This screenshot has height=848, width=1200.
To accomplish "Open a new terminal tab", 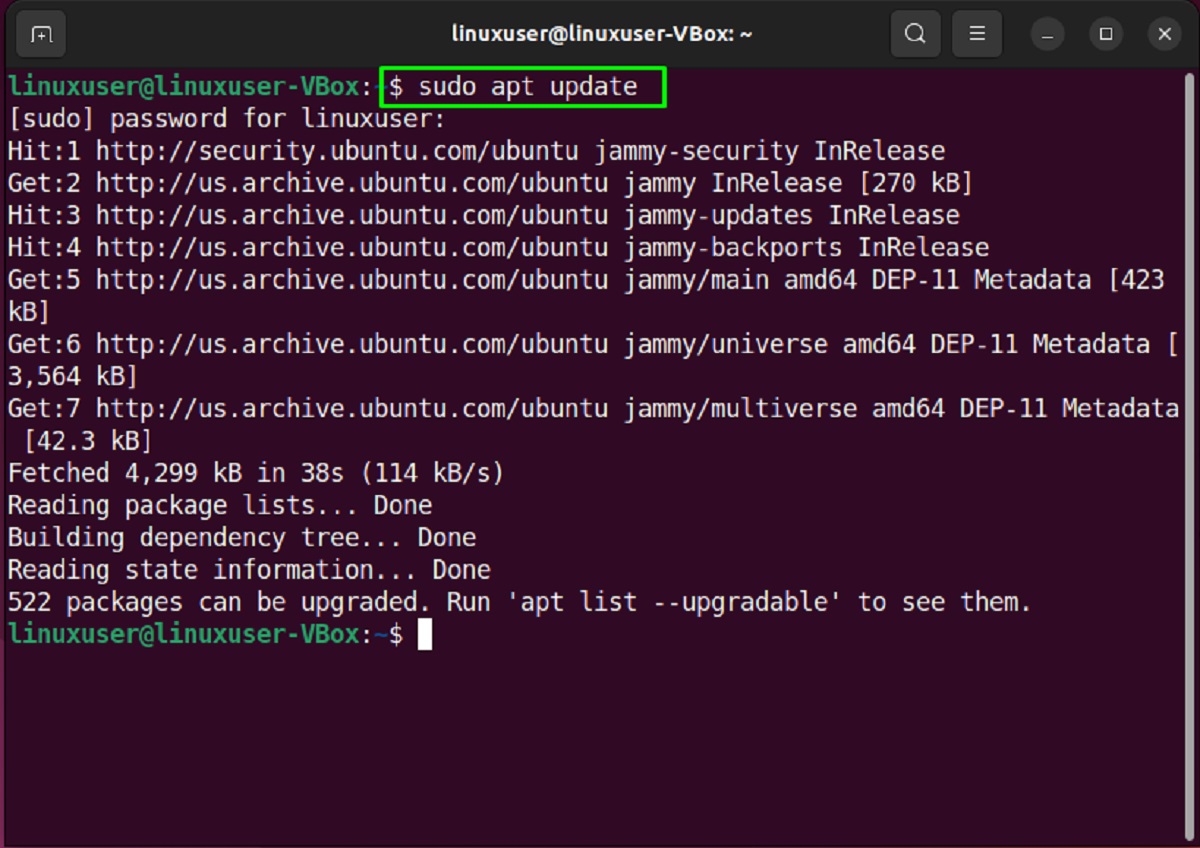I will tap(40, 33).
